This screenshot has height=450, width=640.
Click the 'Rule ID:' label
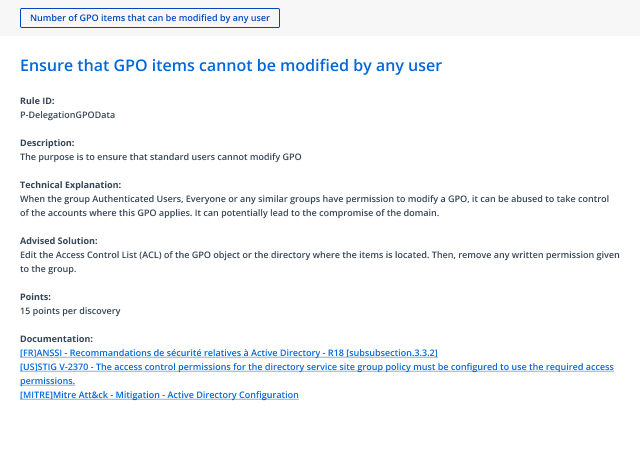37,101
